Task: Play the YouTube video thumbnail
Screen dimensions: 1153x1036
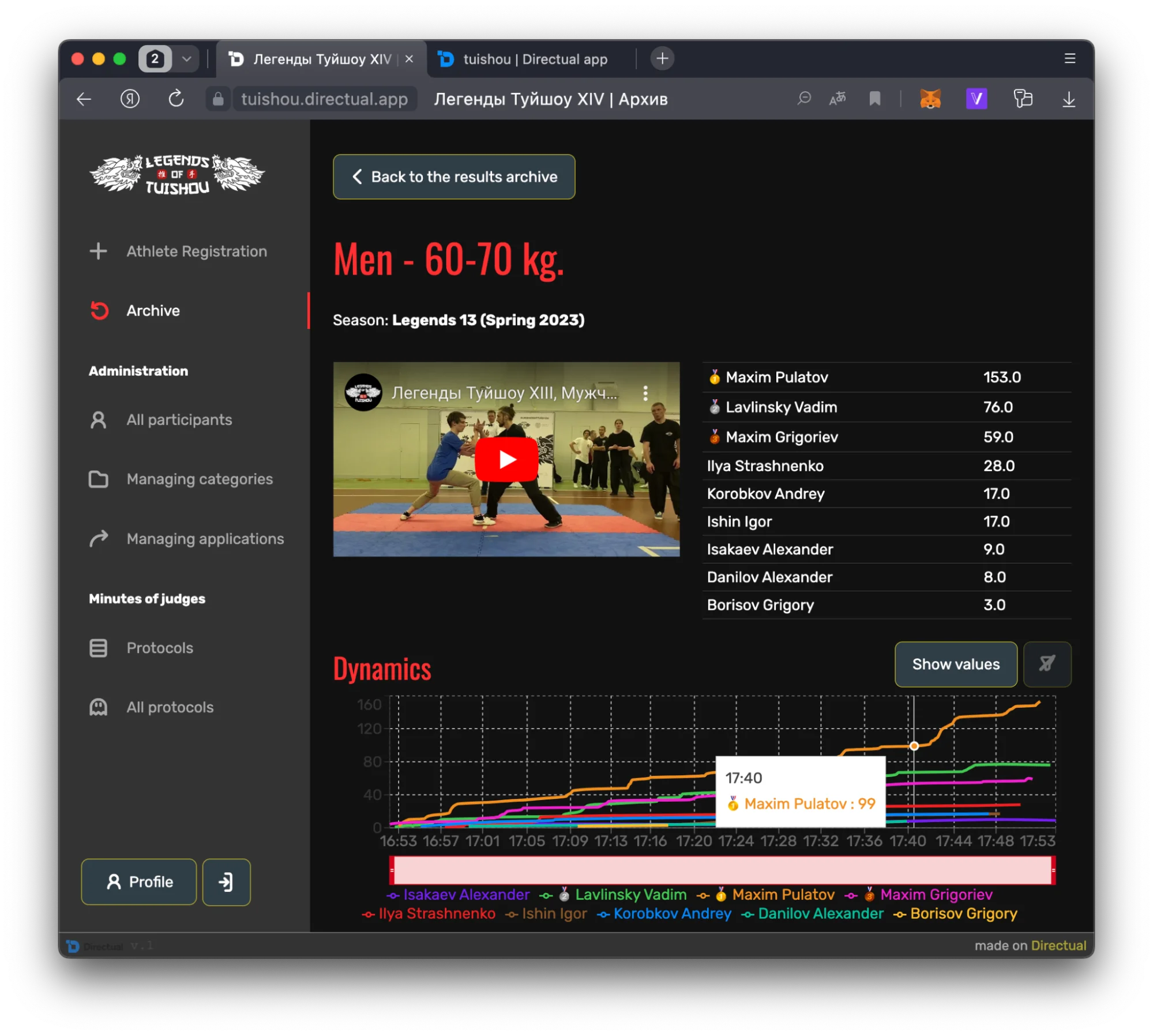Action: [x=506, y=460]
